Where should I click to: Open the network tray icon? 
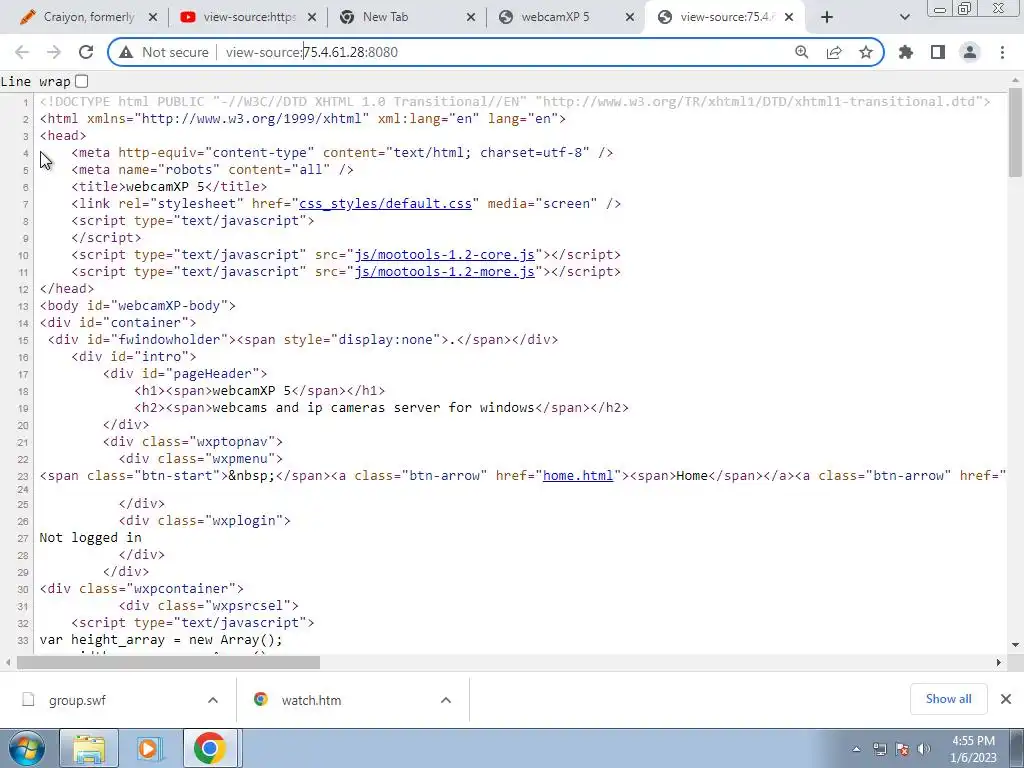880,749
